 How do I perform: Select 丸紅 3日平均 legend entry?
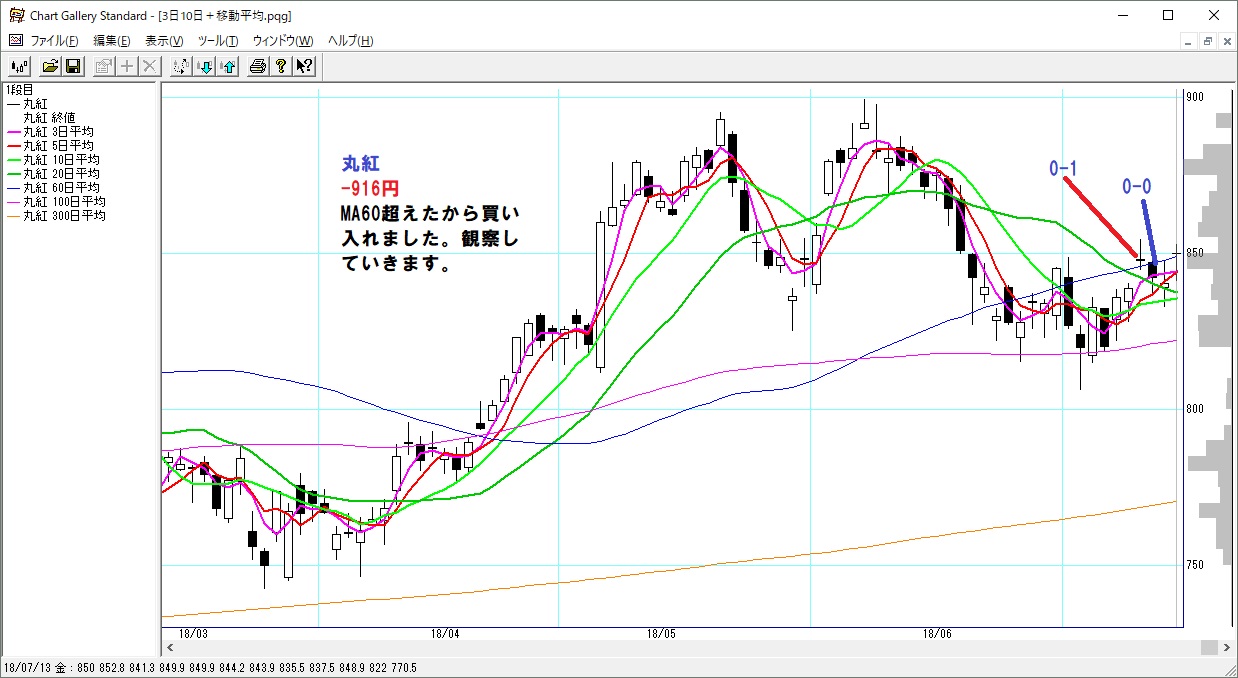58,132
